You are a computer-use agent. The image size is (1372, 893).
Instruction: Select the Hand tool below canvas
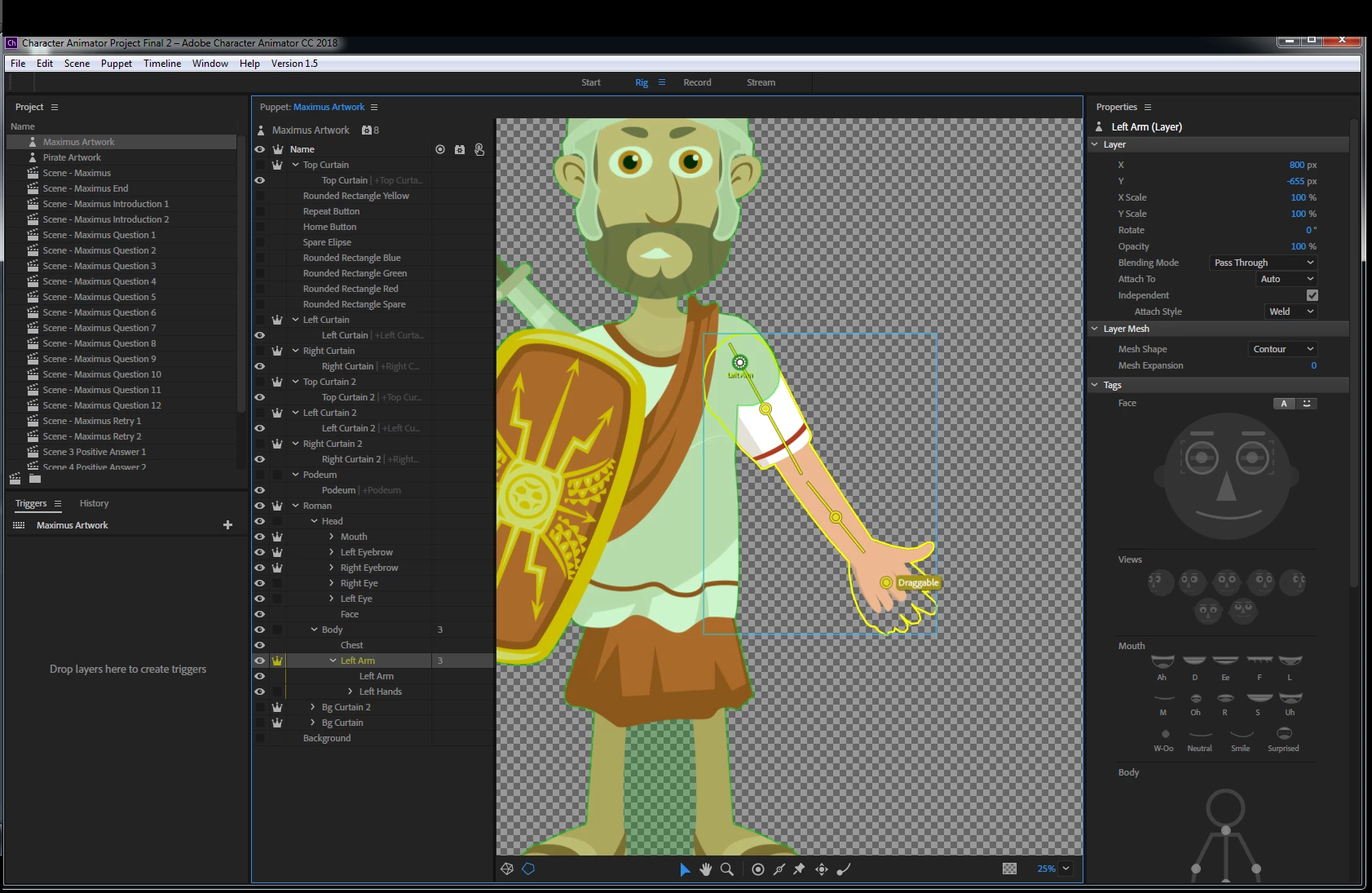706,869
